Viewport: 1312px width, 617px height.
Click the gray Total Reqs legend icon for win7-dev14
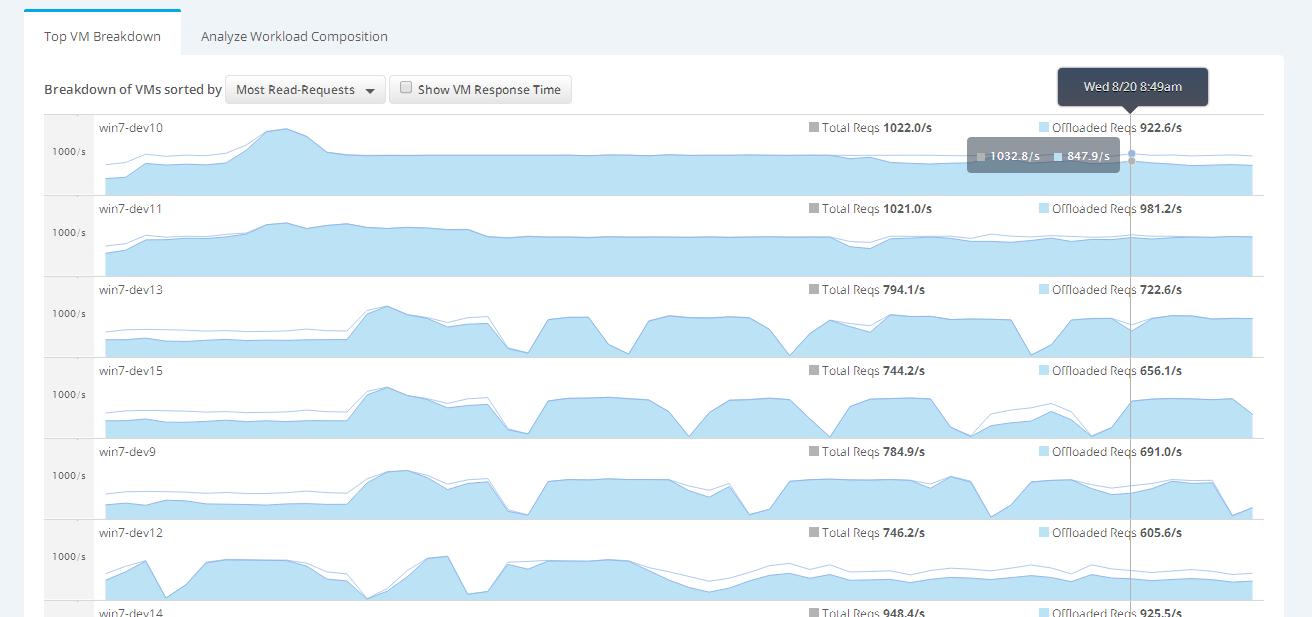pos(814,612)
